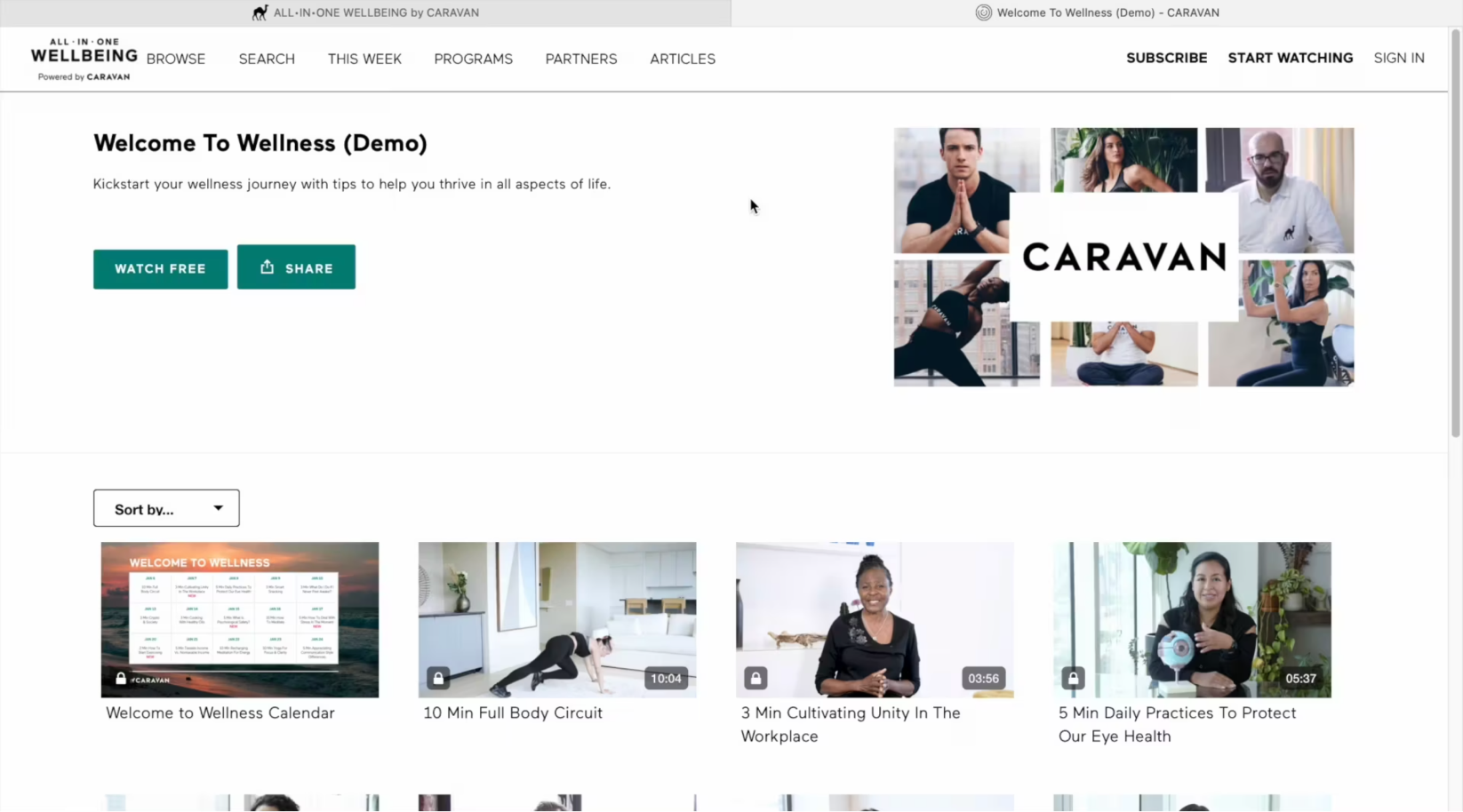Open the Welcome to Wellness Calendar thumbnail
This screenshot has height=812, width=1463.
[240, 620]
